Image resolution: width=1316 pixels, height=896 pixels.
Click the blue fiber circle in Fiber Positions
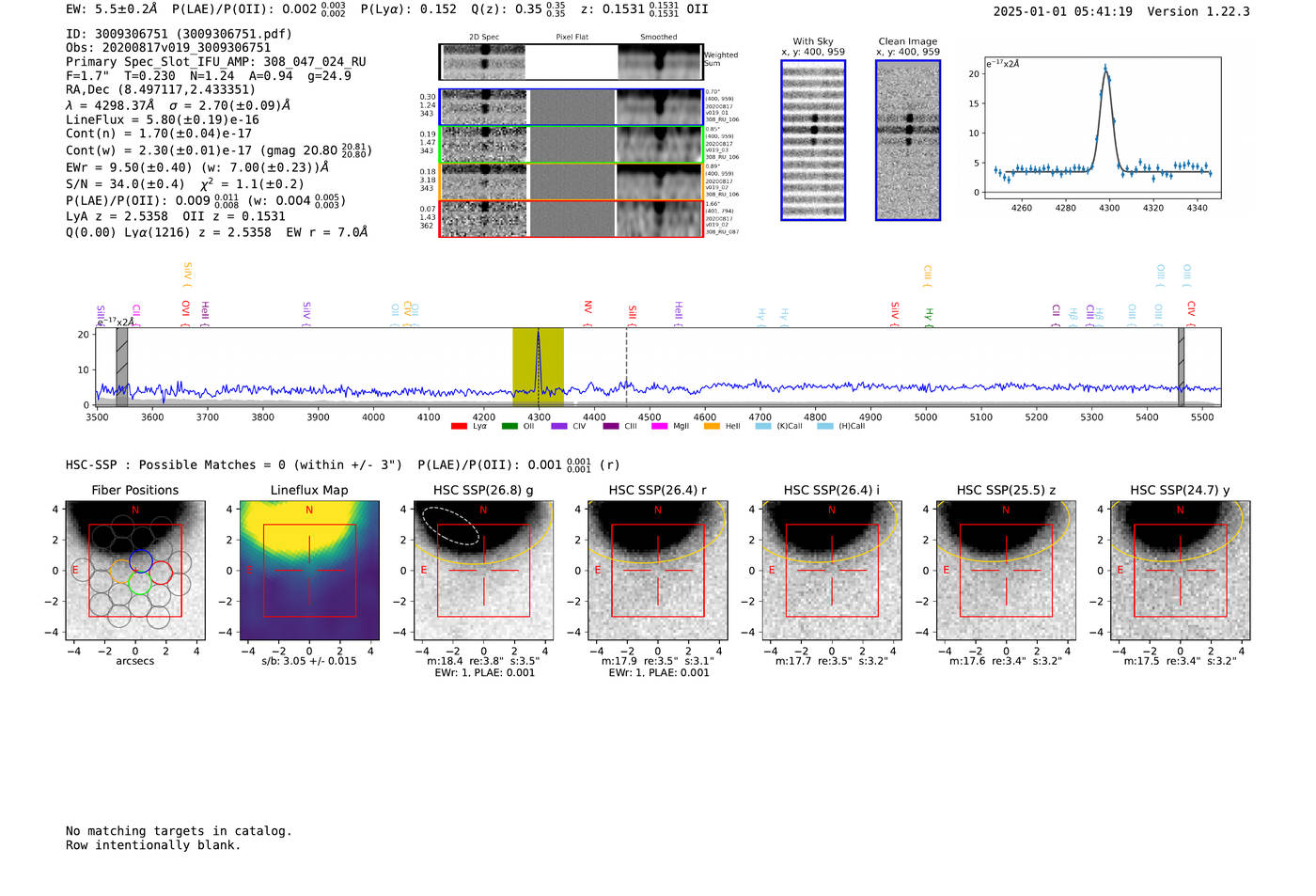coord(141,561)
